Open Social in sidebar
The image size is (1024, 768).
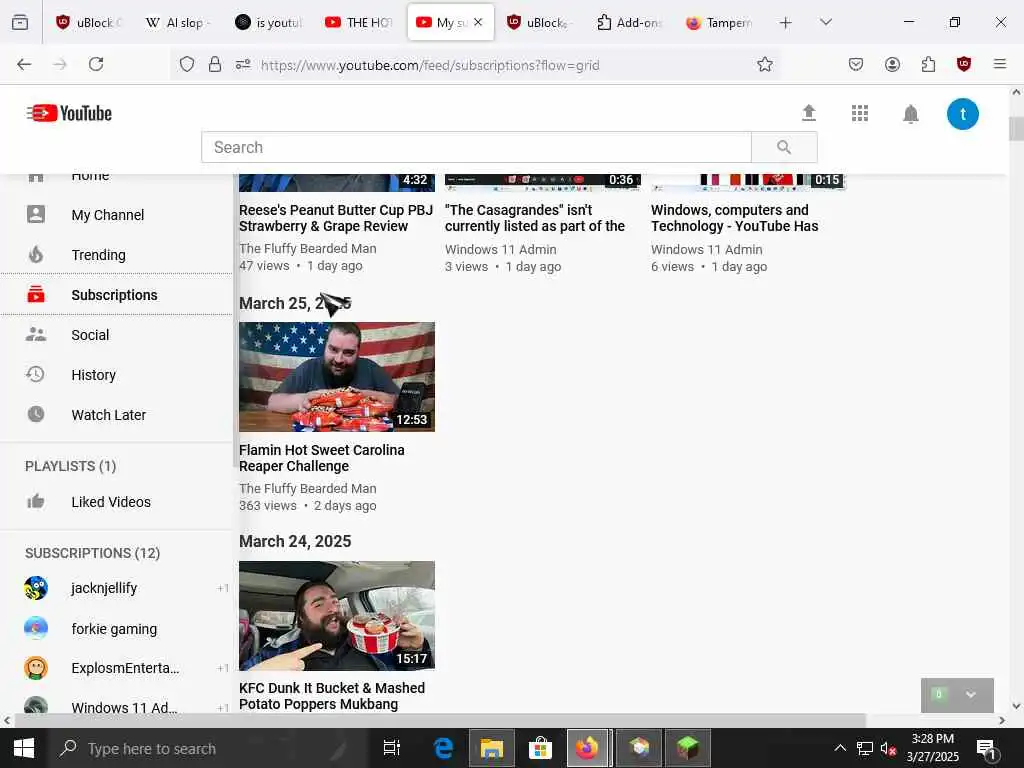(116, 335)
